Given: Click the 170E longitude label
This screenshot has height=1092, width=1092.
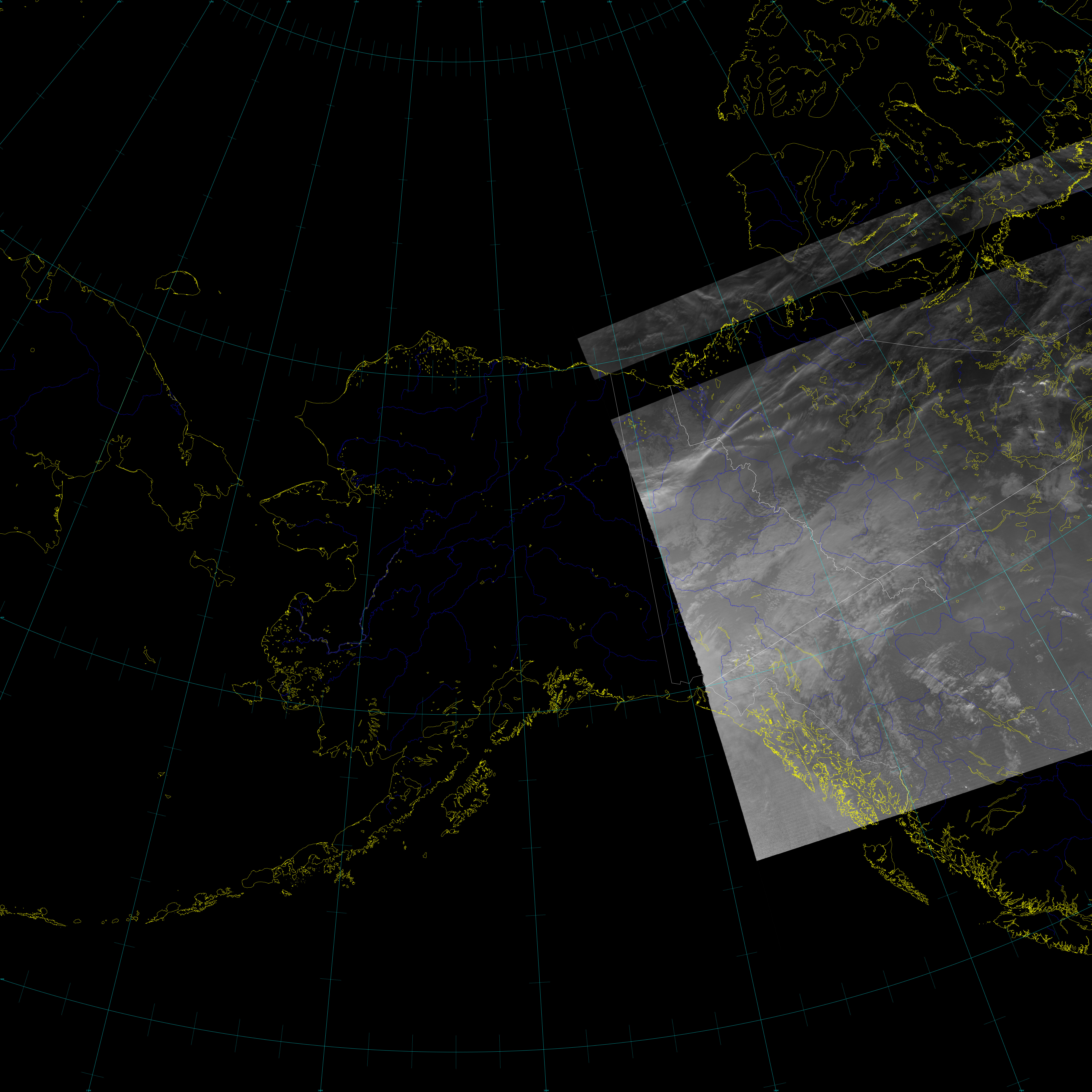Looking at the screenshot, I should 211,2.
